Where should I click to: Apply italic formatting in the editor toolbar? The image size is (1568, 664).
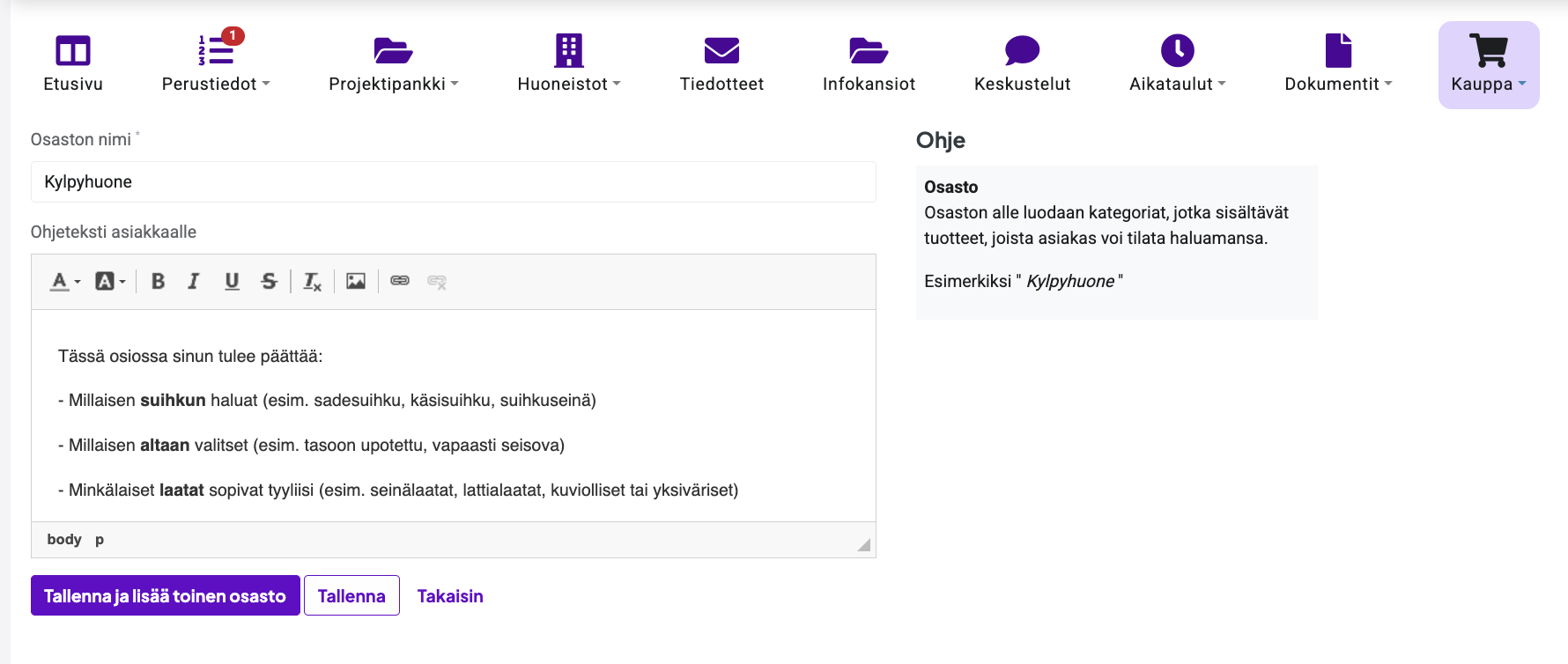tap(194, 281)
